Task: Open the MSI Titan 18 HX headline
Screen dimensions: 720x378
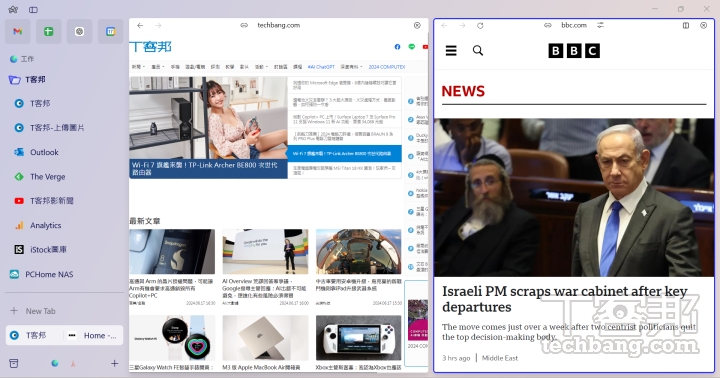Action: 344,170
